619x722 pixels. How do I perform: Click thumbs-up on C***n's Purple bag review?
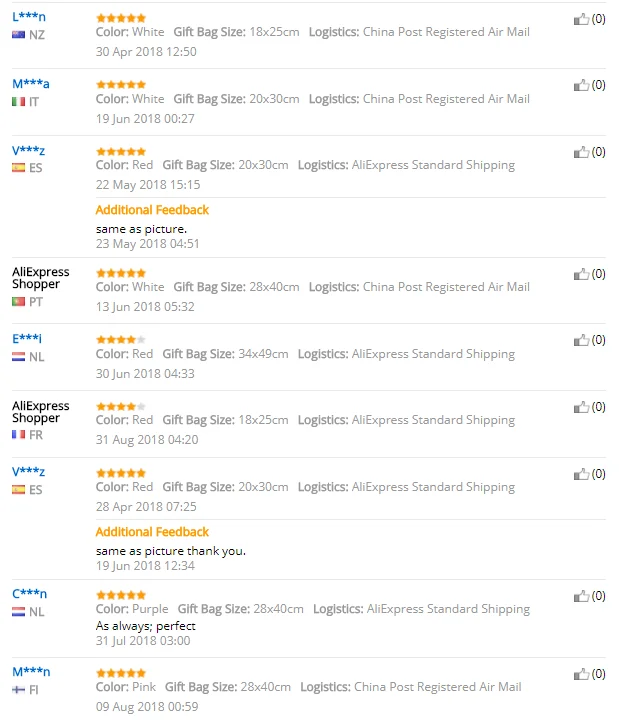tap(581, 596)
